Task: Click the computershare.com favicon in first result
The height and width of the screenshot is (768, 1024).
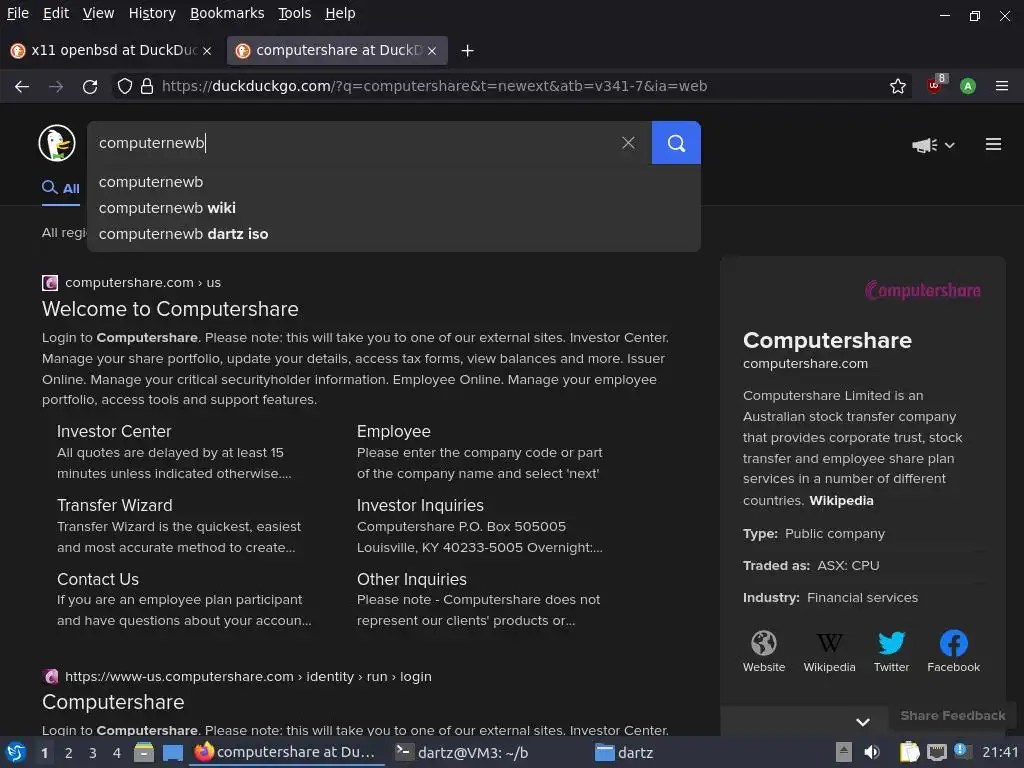Action: coord(50,283)
